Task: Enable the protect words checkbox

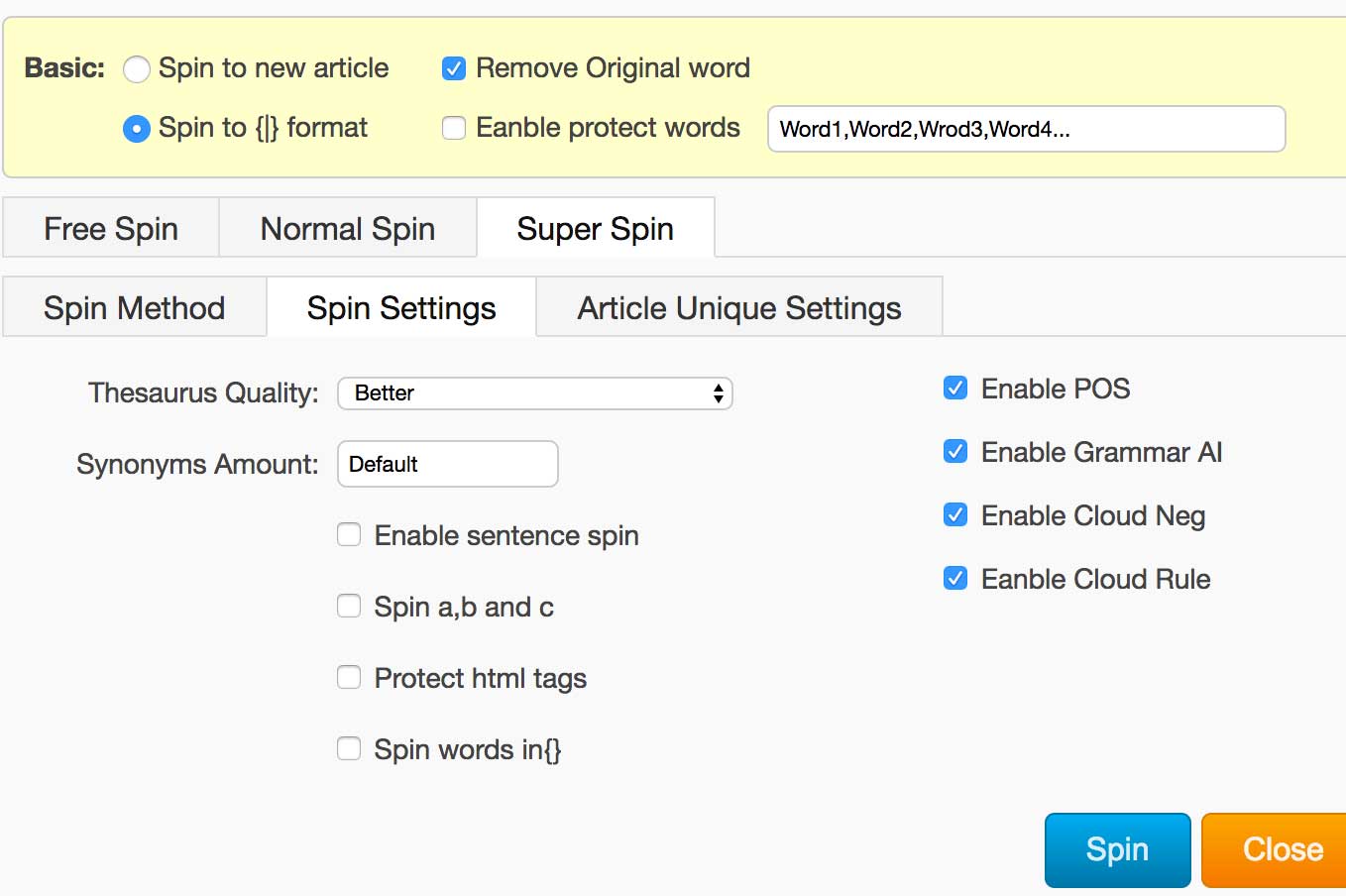Action: click(x=454, y=128)
